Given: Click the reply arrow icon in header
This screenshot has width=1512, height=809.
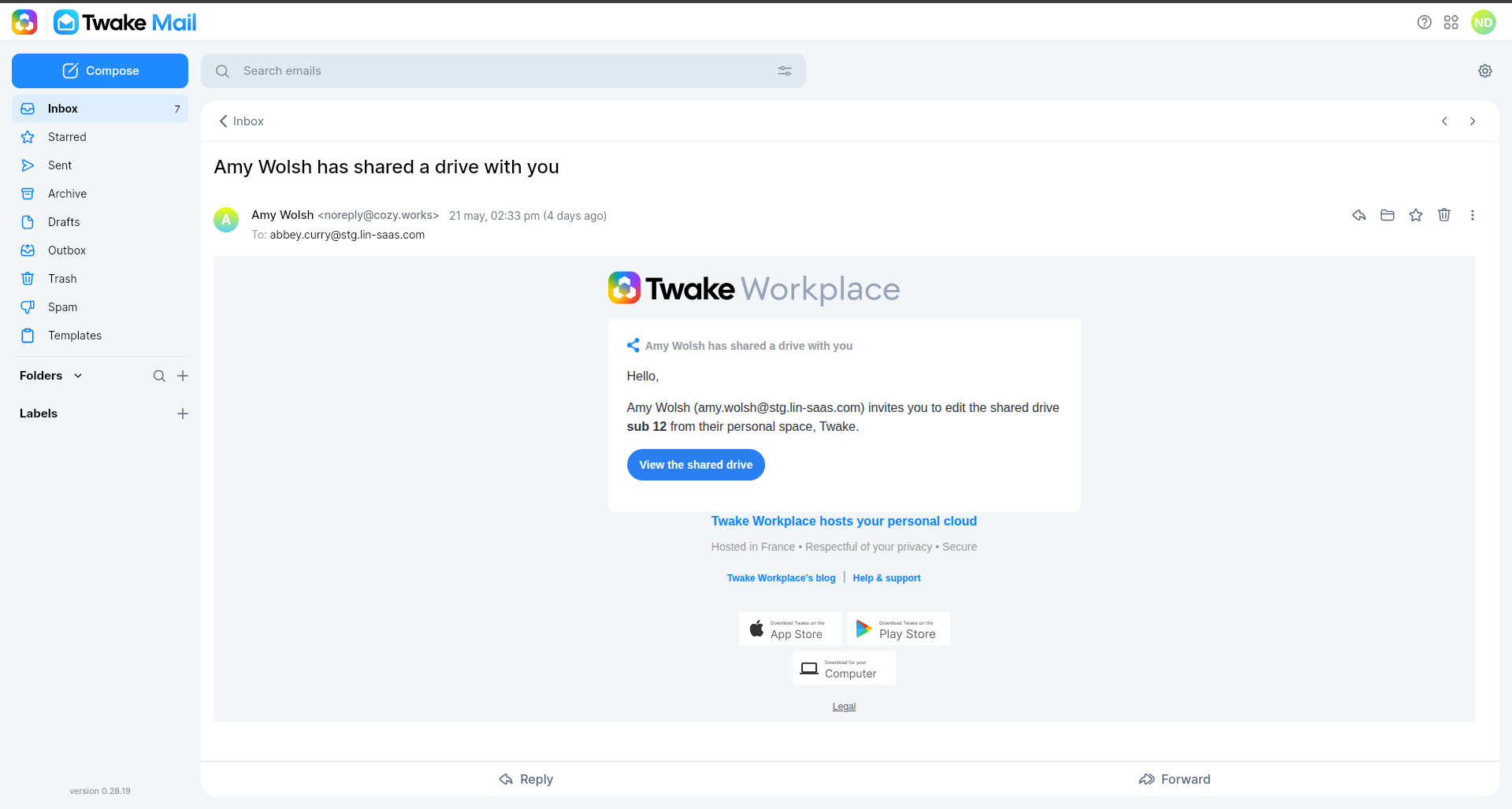Looking at the screenshot, I should pos(1359,215).
